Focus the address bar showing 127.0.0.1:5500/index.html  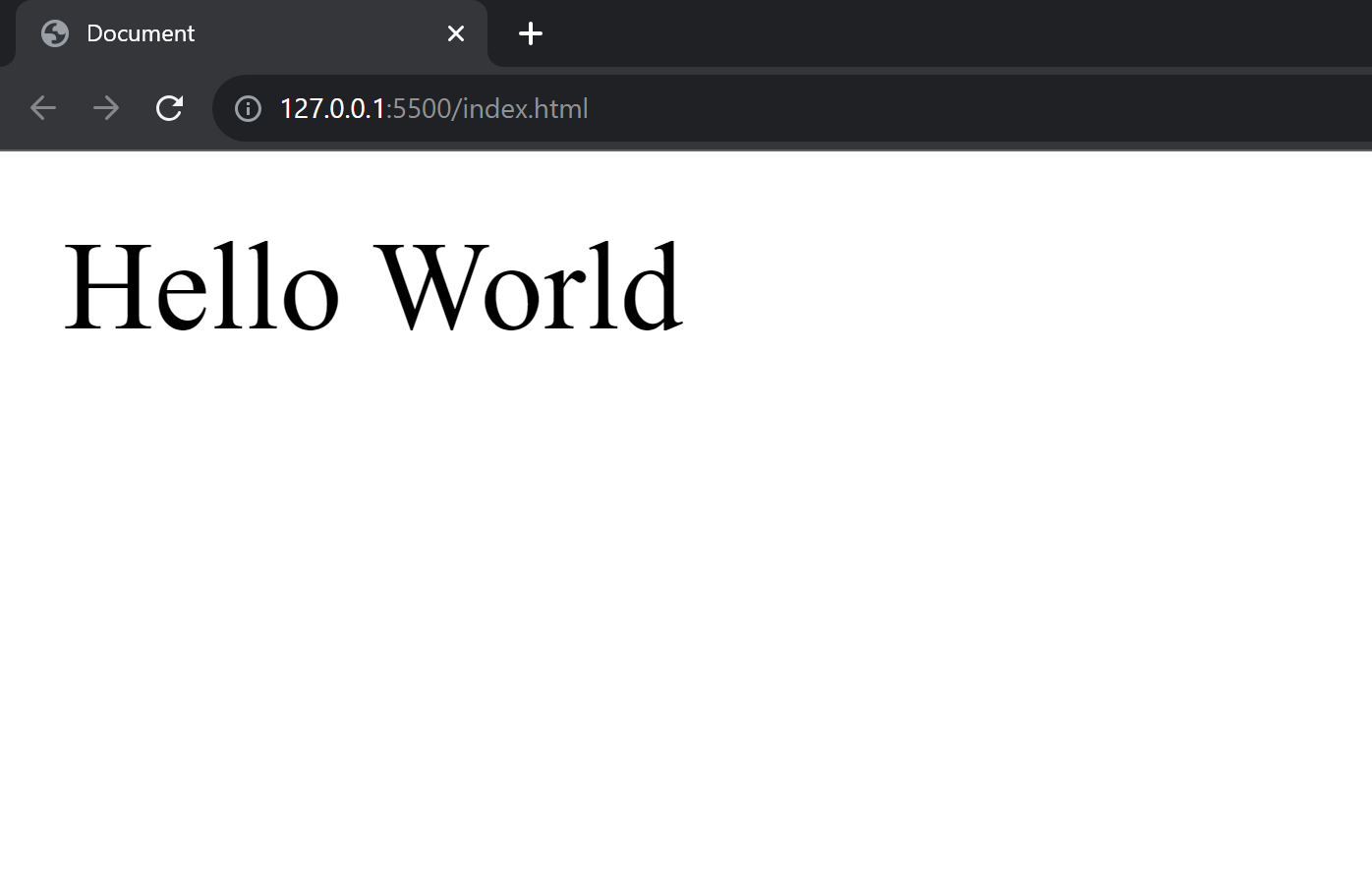click(792, 108)
